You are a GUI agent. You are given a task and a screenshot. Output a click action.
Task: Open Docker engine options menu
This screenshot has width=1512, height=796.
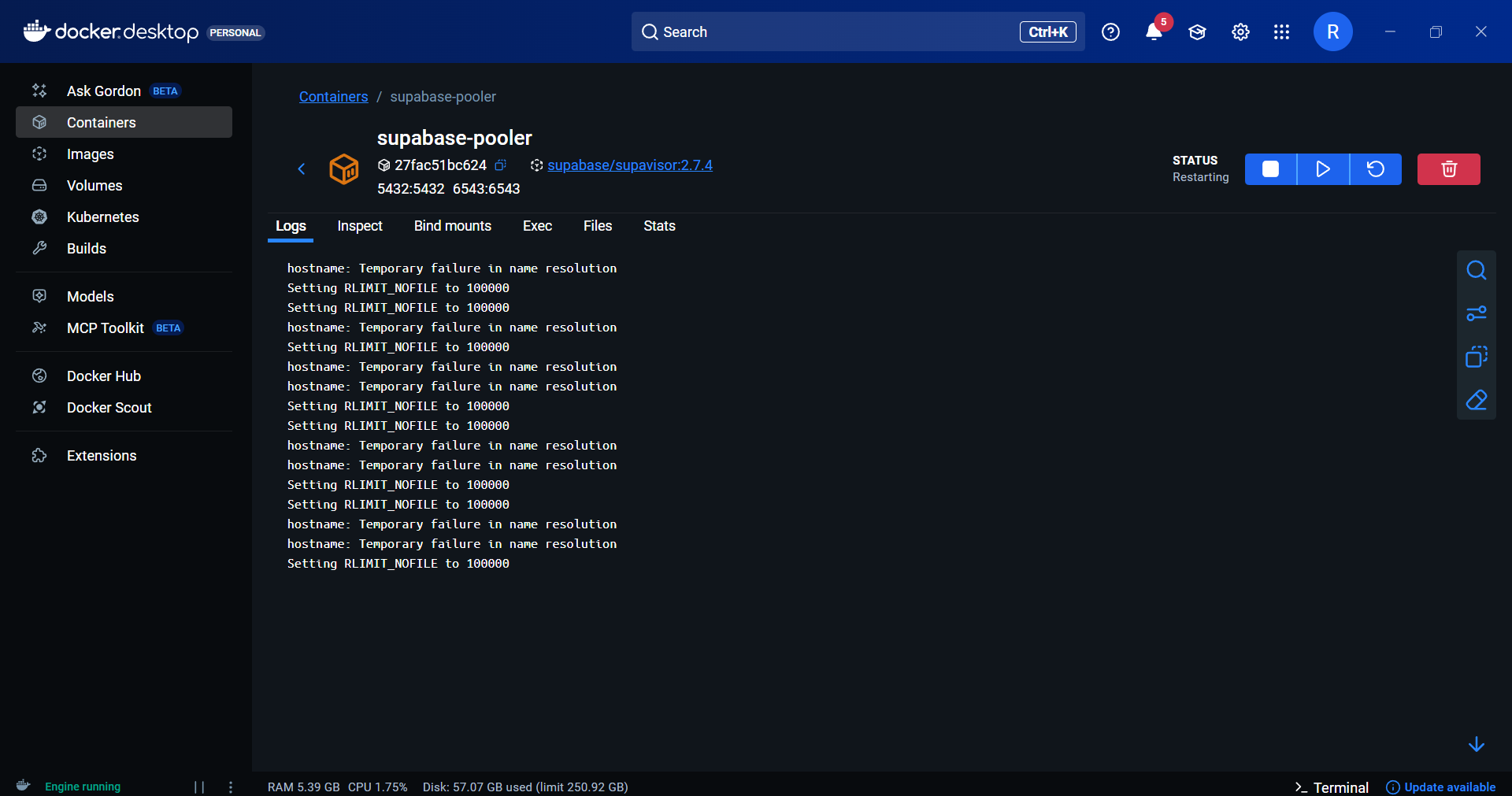pyautogui.click(x=230, y=787)
